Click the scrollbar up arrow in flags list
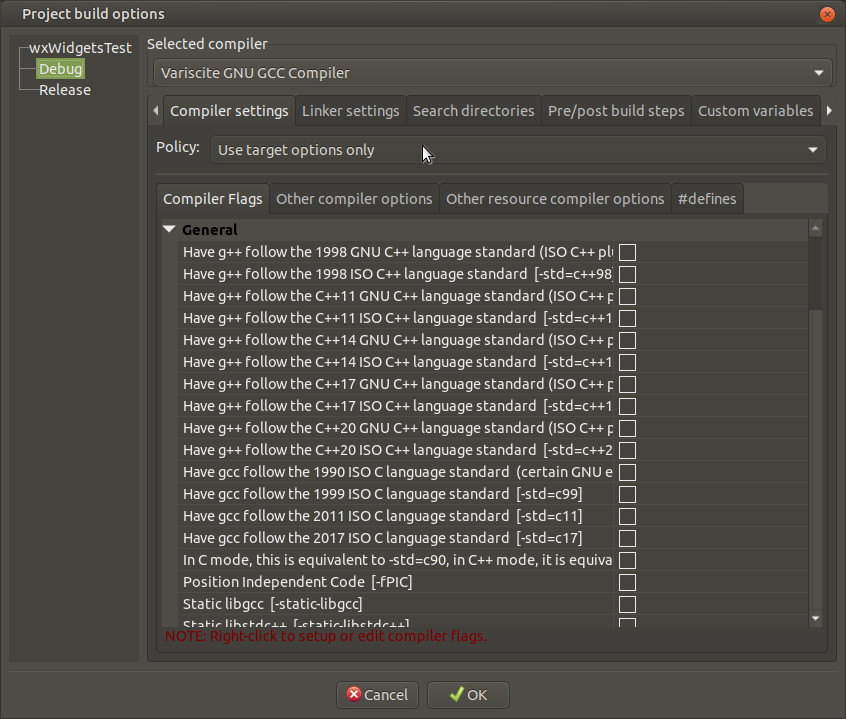This screenshot has height=719, width=846. 815,229
